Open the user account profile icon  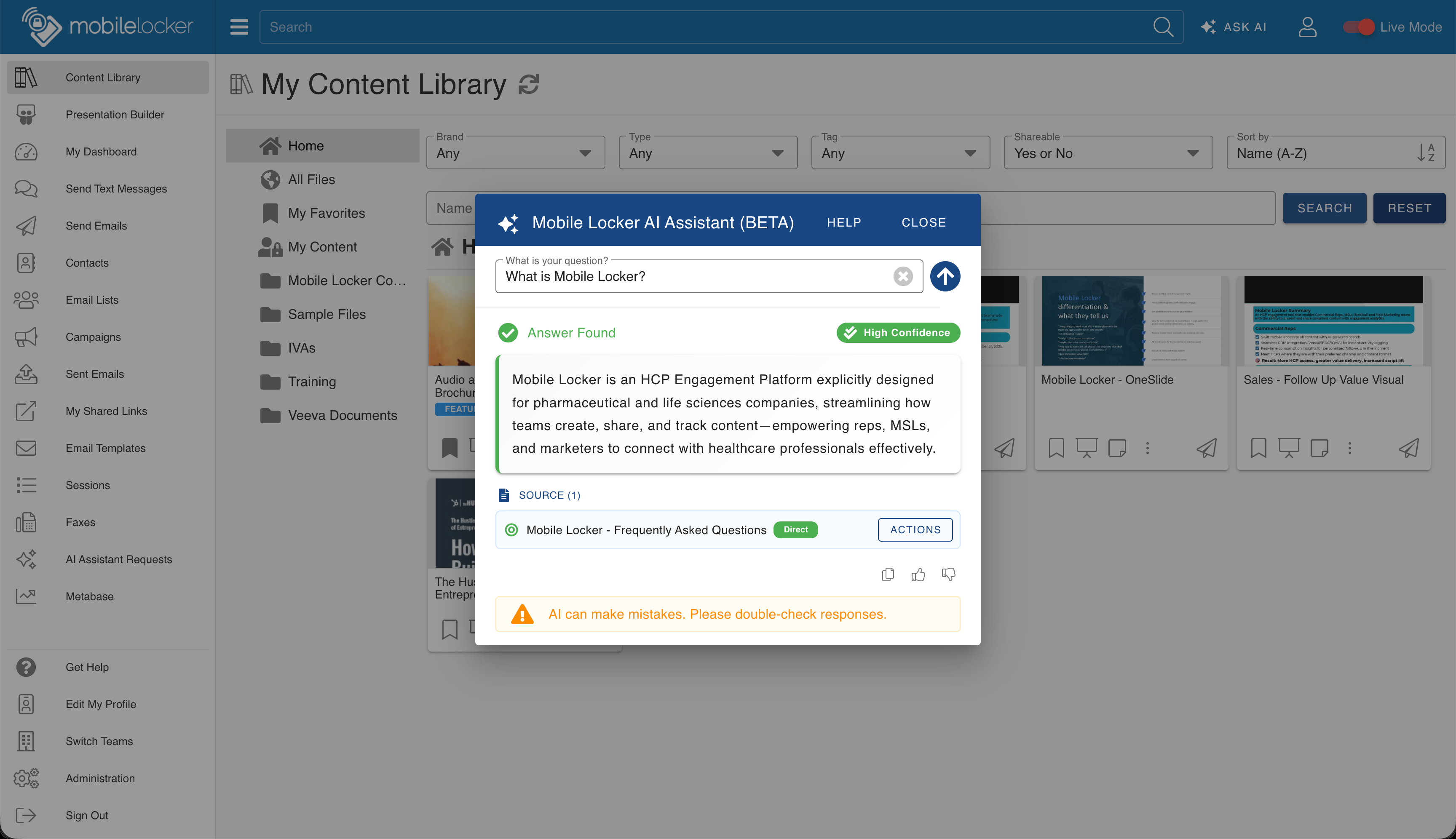[x=1307, y=27]
